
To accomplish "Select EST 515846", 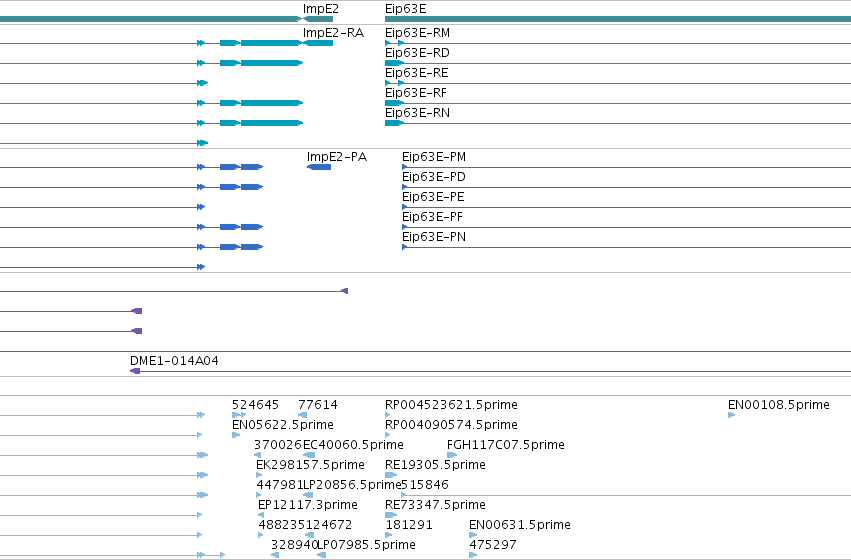I will pos(425,486).
